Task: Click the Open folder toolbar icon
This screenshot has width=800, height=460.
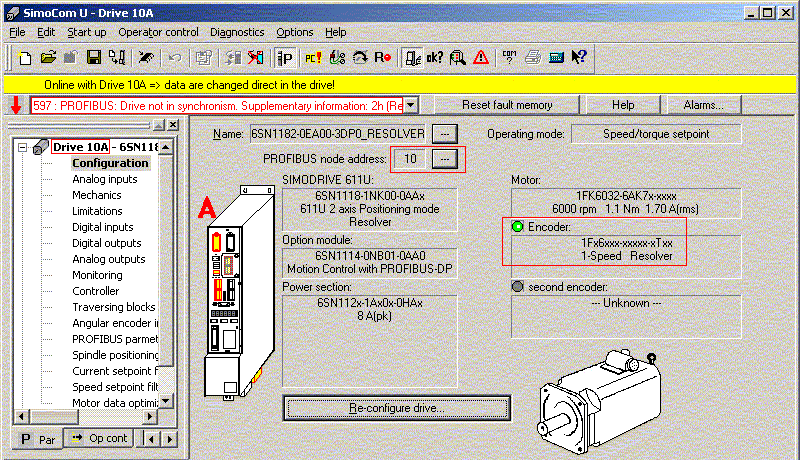Action: click(48, 58)
